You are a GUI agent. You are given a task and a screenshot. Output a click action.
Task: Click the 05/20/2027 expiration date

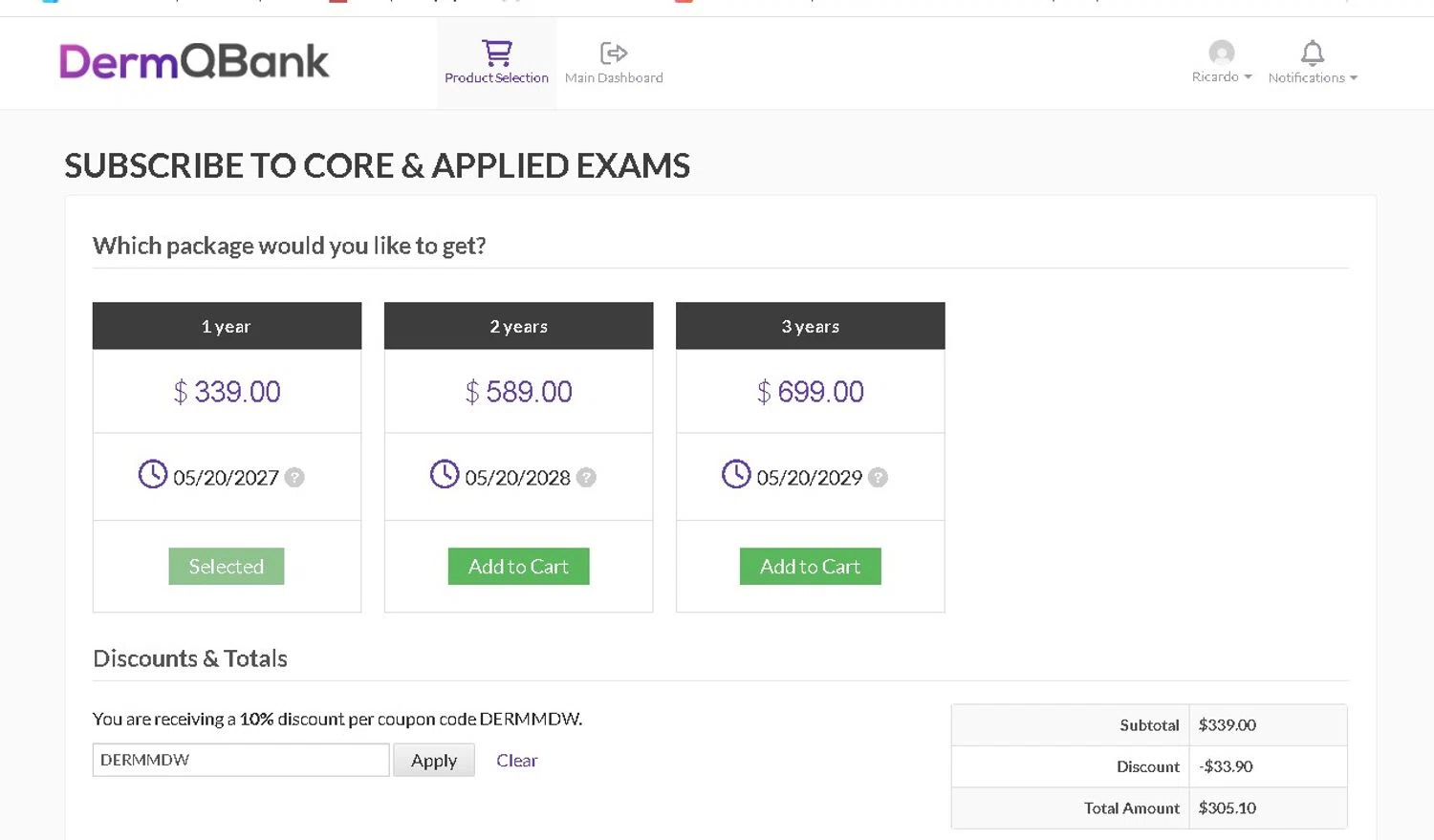[x=226, y=478]
